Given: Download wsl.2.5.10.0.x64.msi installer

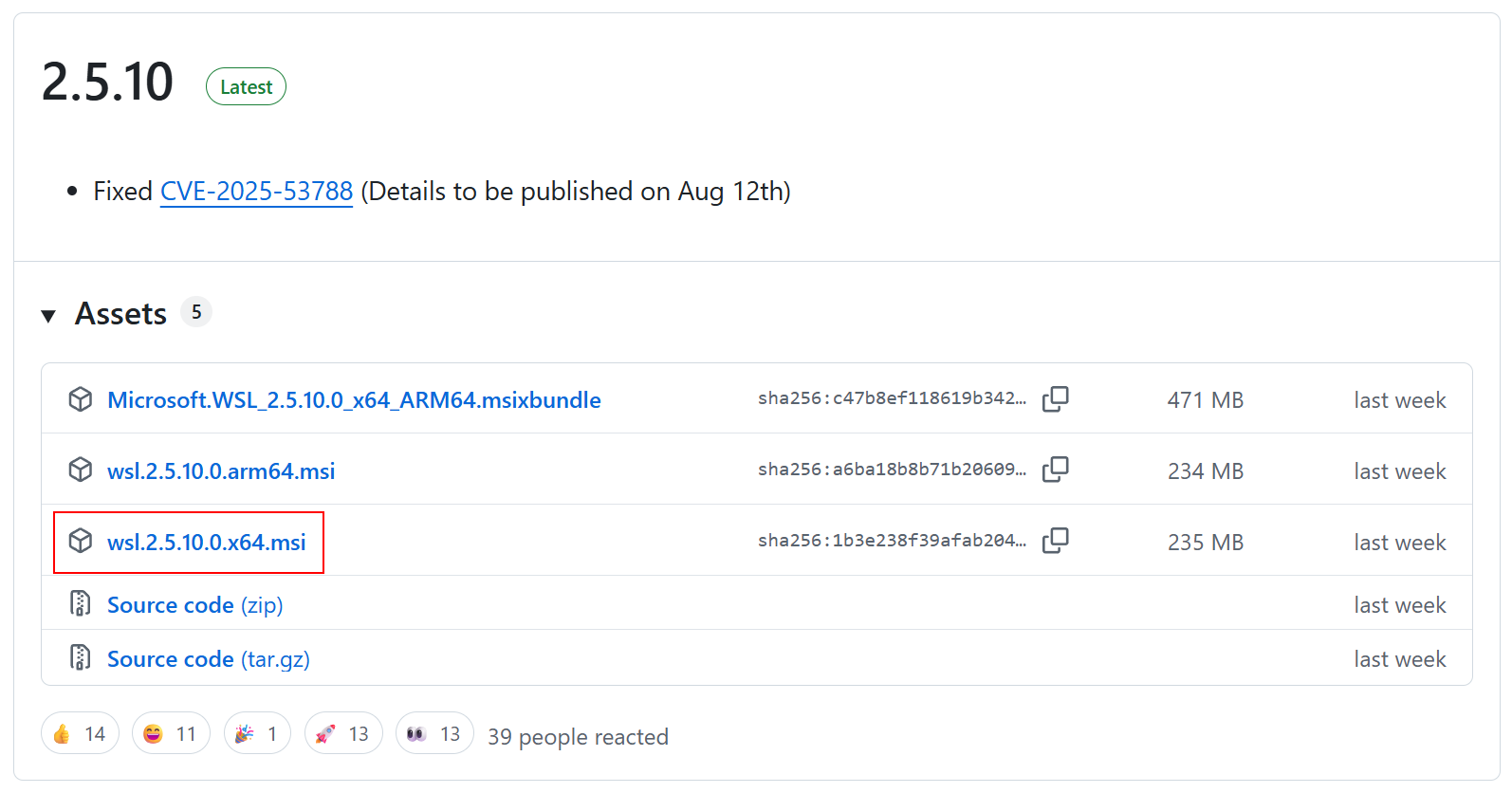Looking at the screenshot, I should (x=206, y=543).
